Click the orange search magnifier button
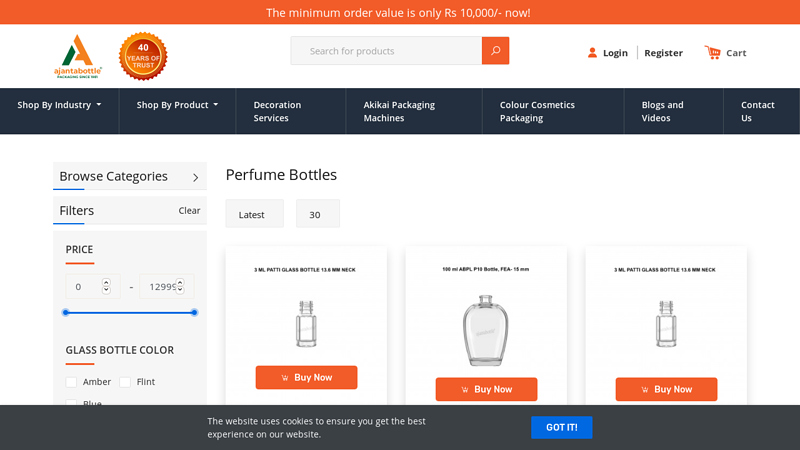The width and height of the screenshot is (800, 450). click(x=495, y=51)
